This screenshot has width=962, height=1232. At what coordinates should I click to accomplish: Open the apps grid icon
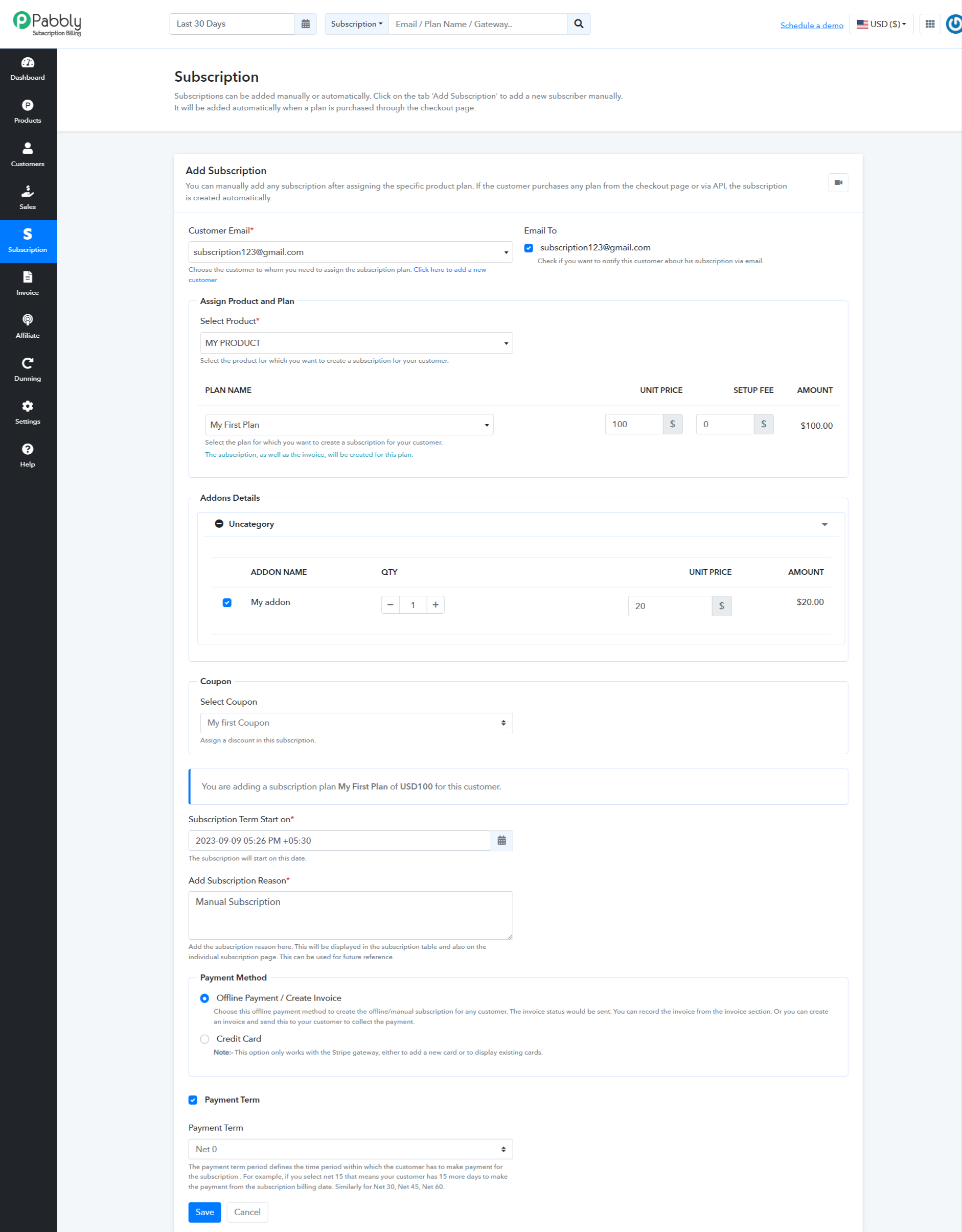click(x=929, y=24)
